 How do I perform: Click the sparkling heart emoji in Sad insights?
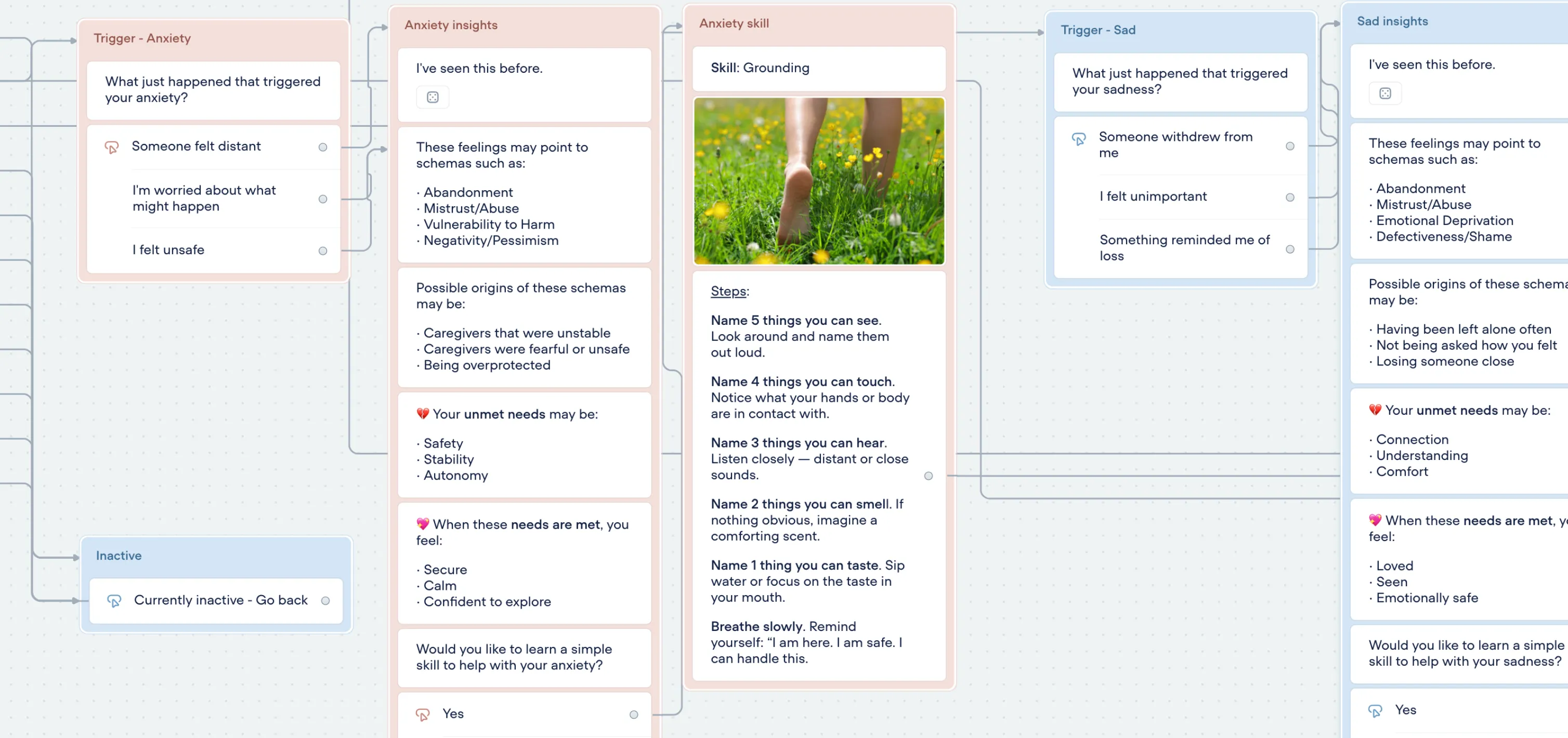[1375, 520]
